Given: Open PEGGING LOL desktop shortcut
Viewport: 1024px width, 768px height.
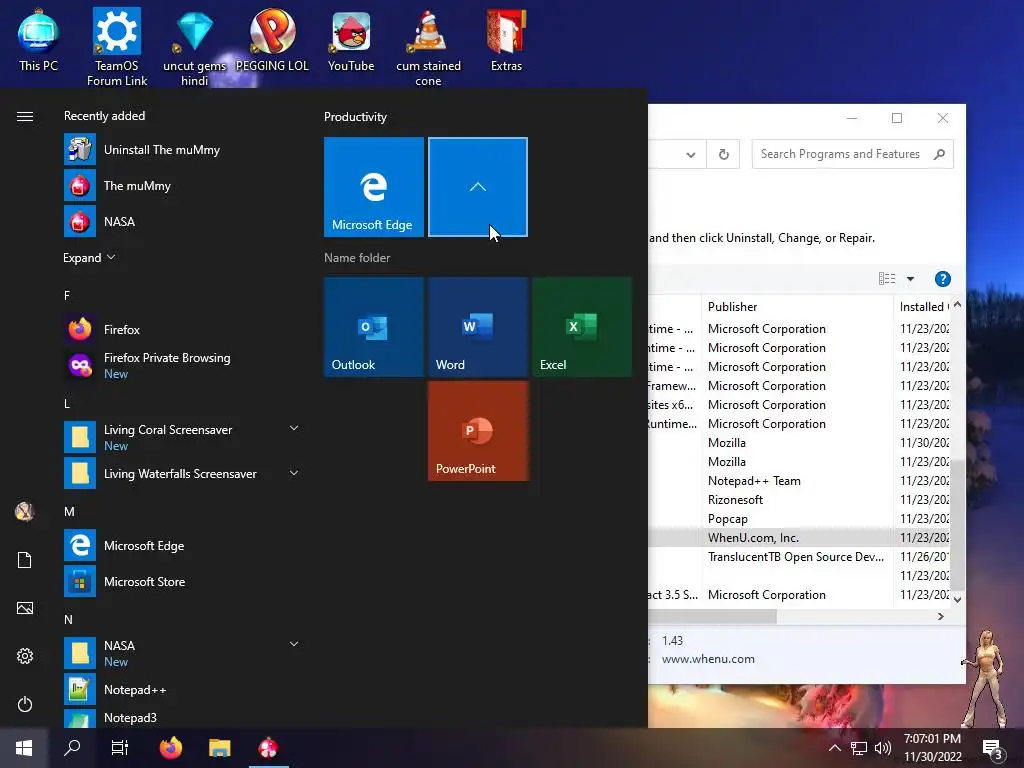Looking at the screenshot, I should (x=272, y=40).
